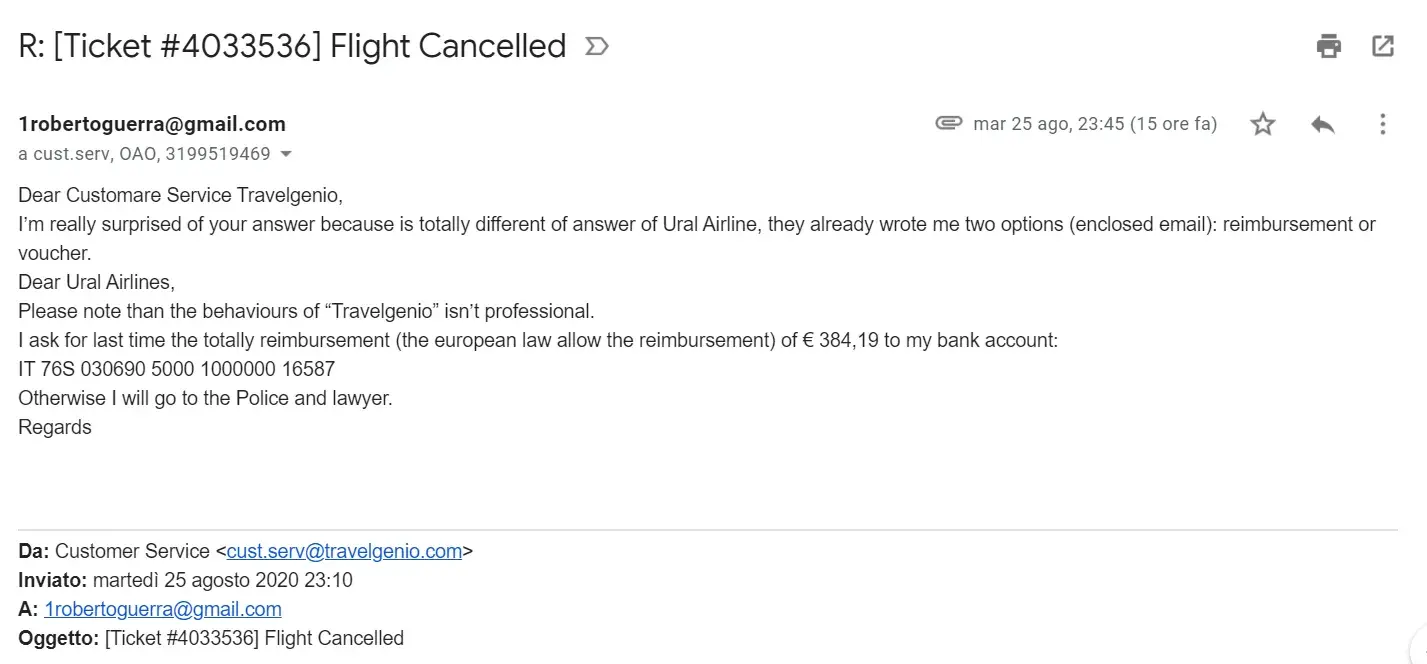Toggle the importance marker beside the subject

coord(597,46)
